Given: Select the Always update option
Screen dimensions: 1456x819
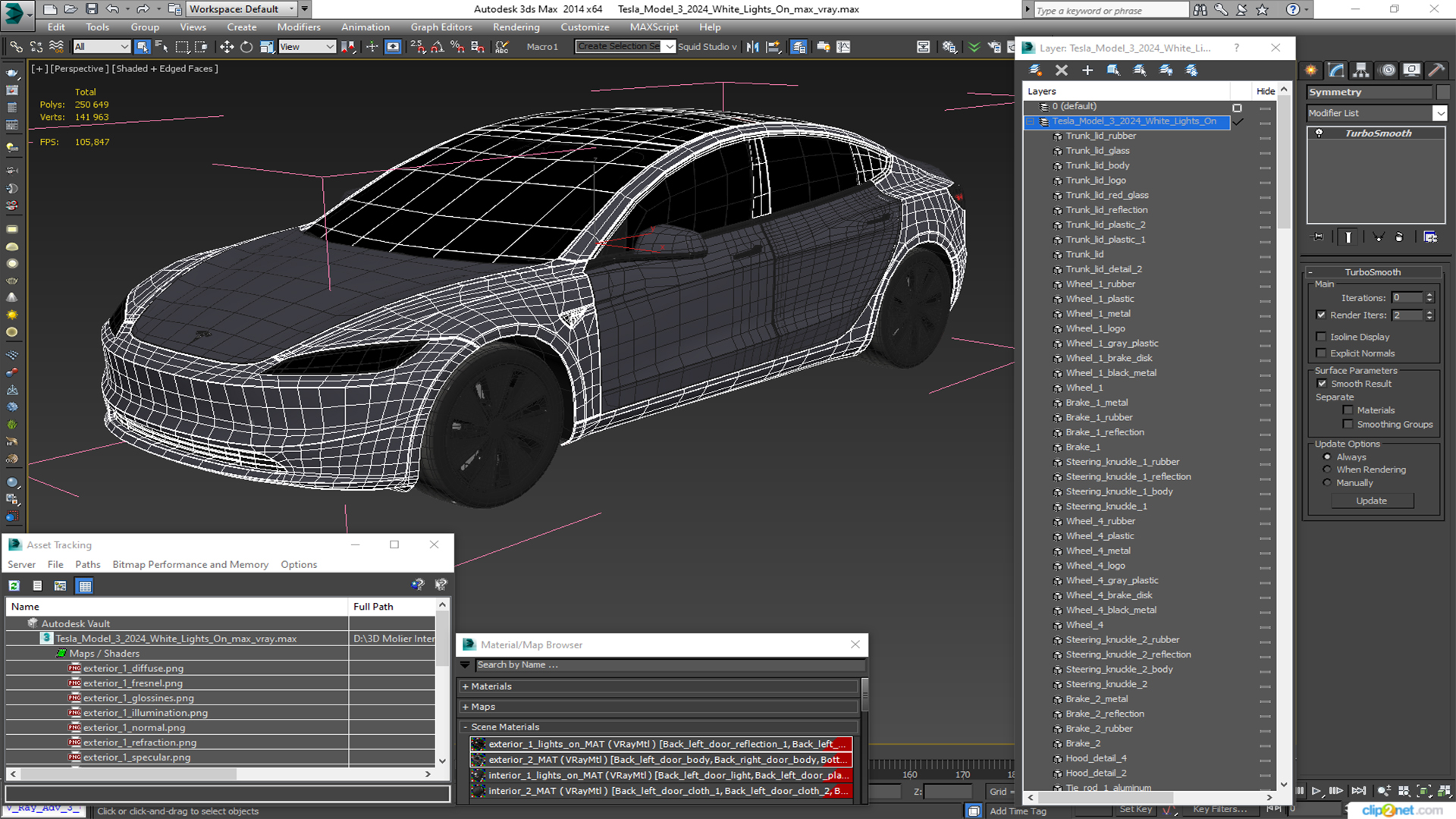Looking at the screenshot, I should 1327,457.
